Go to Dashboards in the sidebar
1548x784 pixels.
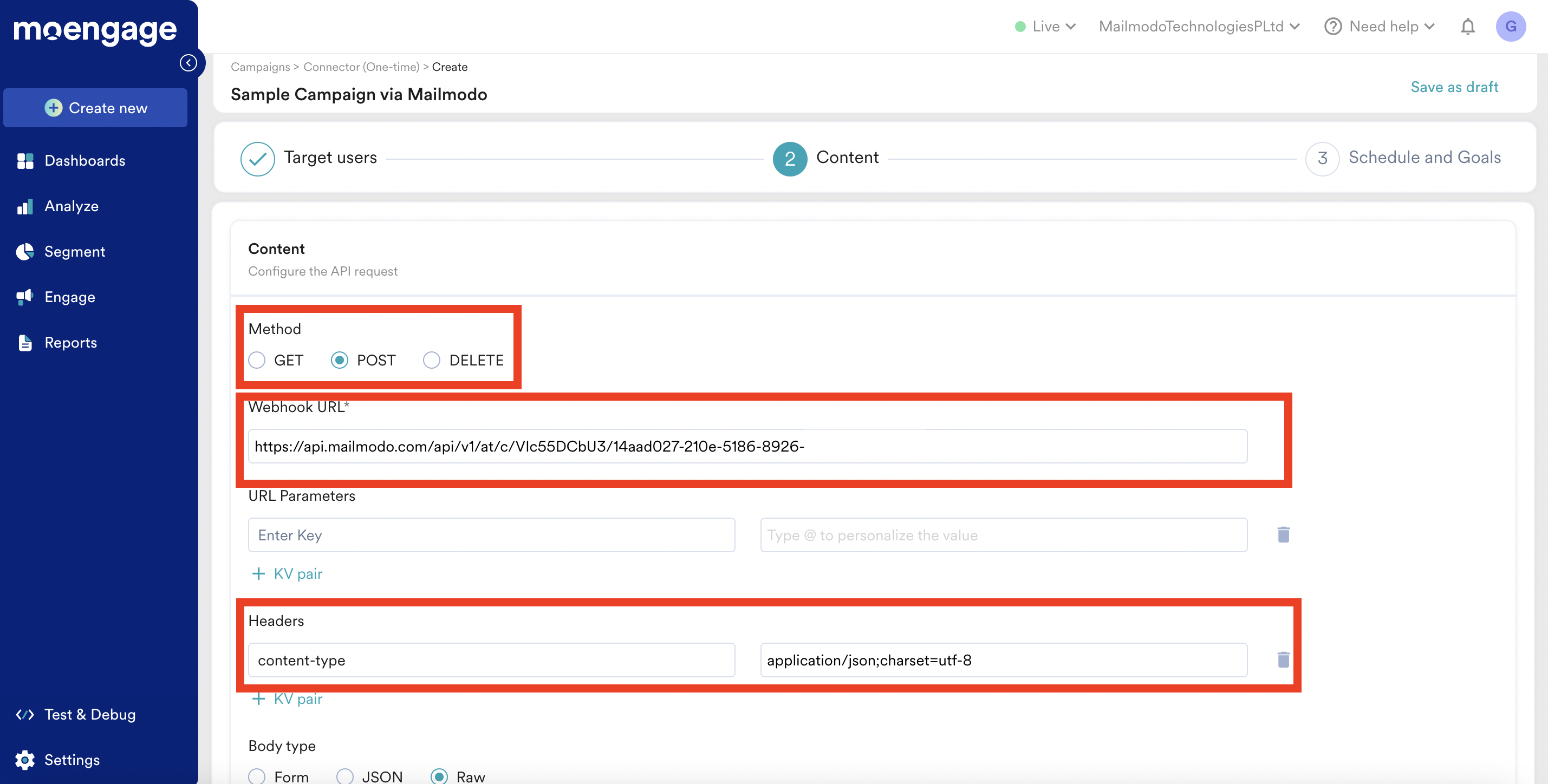pyautogui.click(x=84, y=160)
